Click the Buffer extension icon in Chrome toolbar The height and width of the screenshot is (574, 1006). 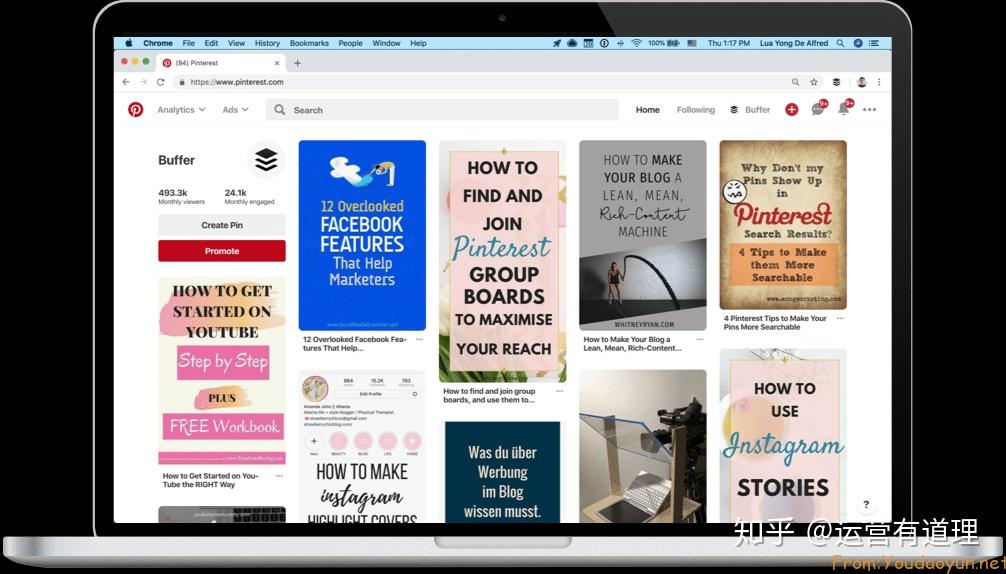click(x=836, y=82)
